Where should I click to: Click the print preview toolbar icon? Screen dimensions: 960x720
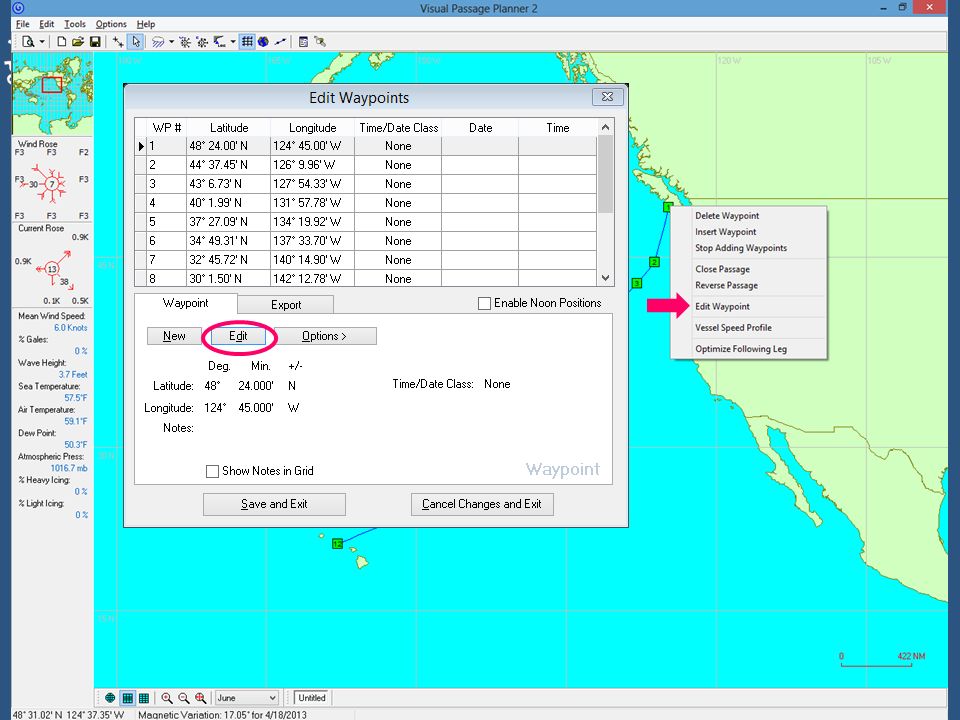(x=28, y=42)
